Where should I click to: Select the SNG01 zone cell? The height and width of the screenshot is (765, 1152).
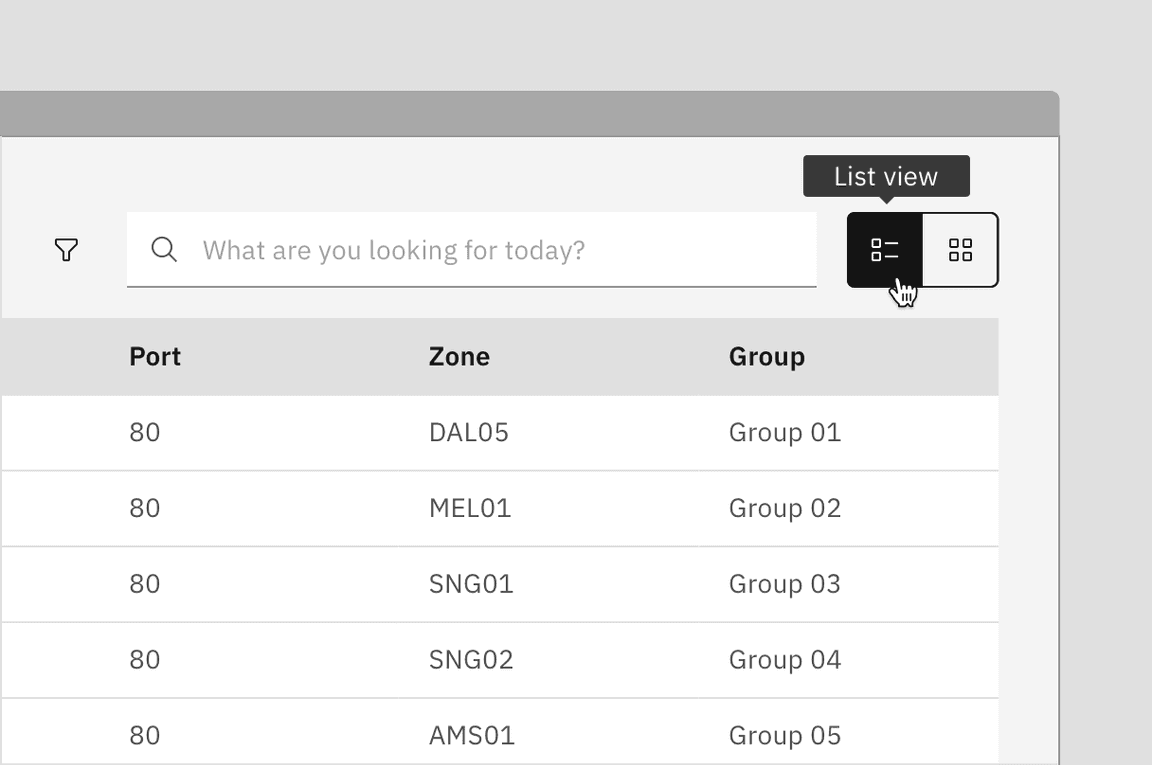(x=471, y=584)
